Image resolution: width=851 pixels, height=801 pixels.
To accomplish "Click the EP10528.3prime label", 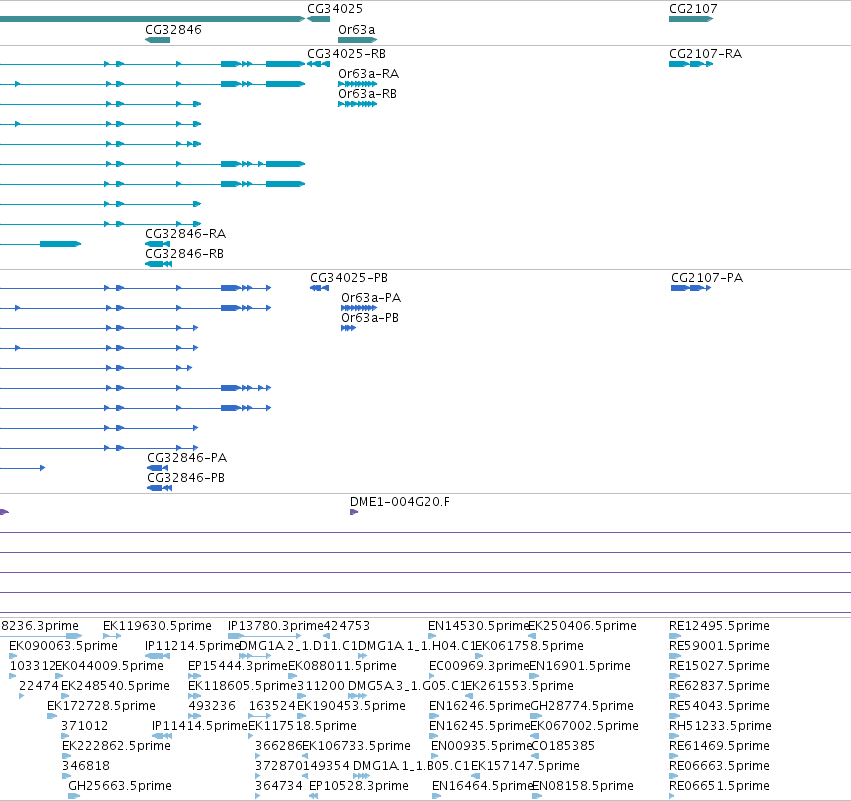I will [359, 786].
